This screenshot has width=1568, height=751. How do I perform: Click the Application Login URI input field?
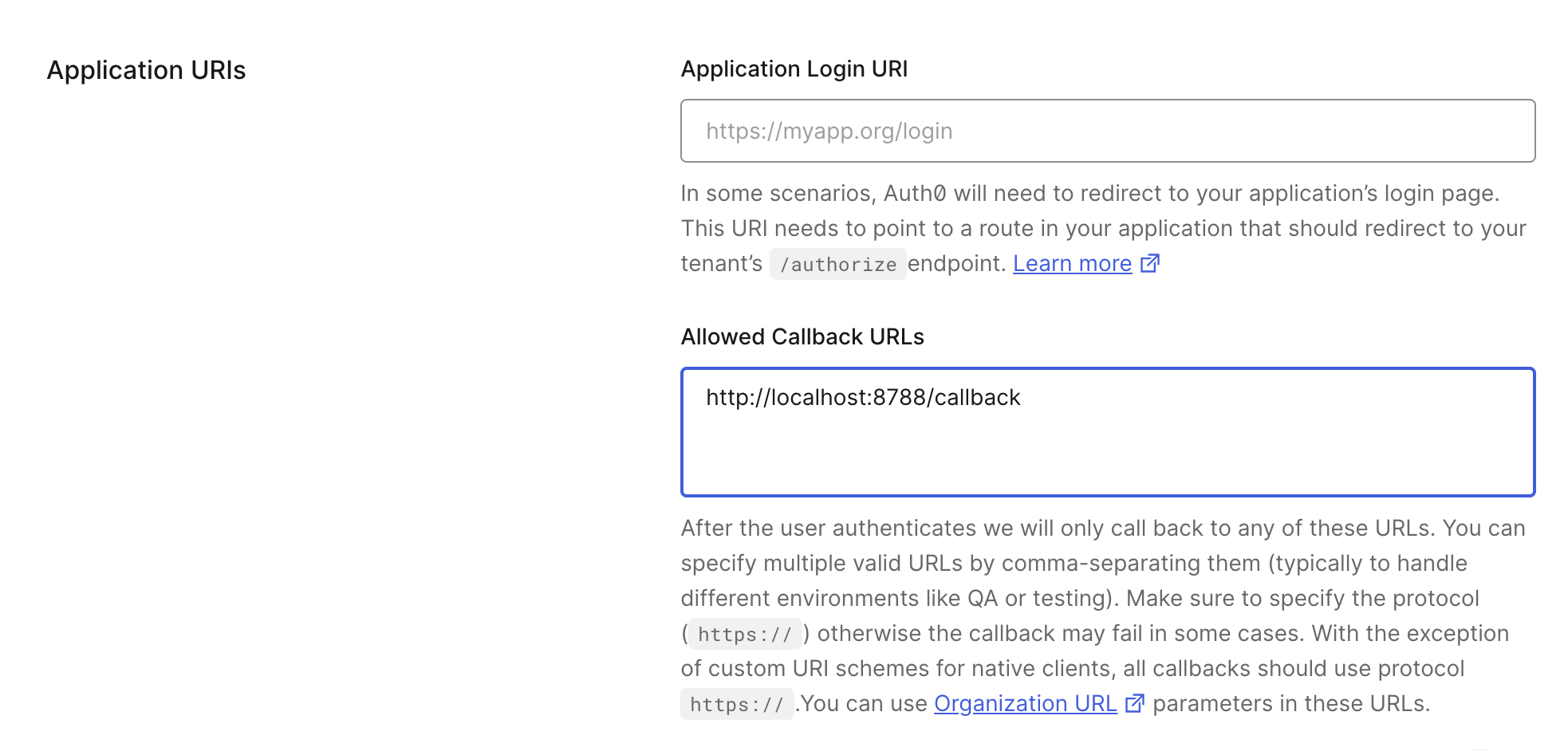(1107, 131)
